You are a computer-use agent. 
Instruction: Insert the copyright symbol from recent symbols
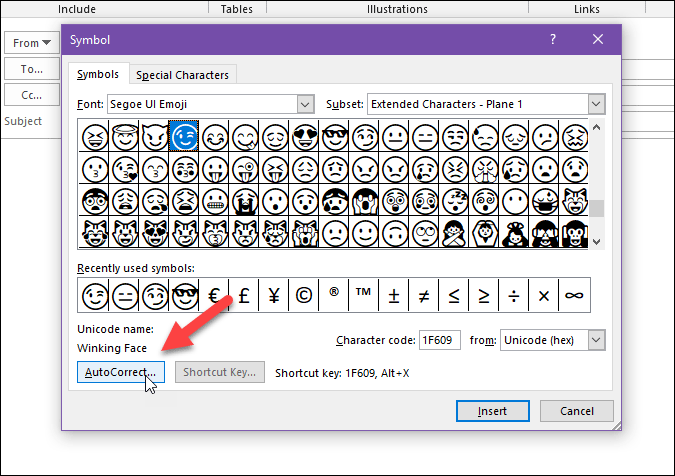(x=303, y=295)
